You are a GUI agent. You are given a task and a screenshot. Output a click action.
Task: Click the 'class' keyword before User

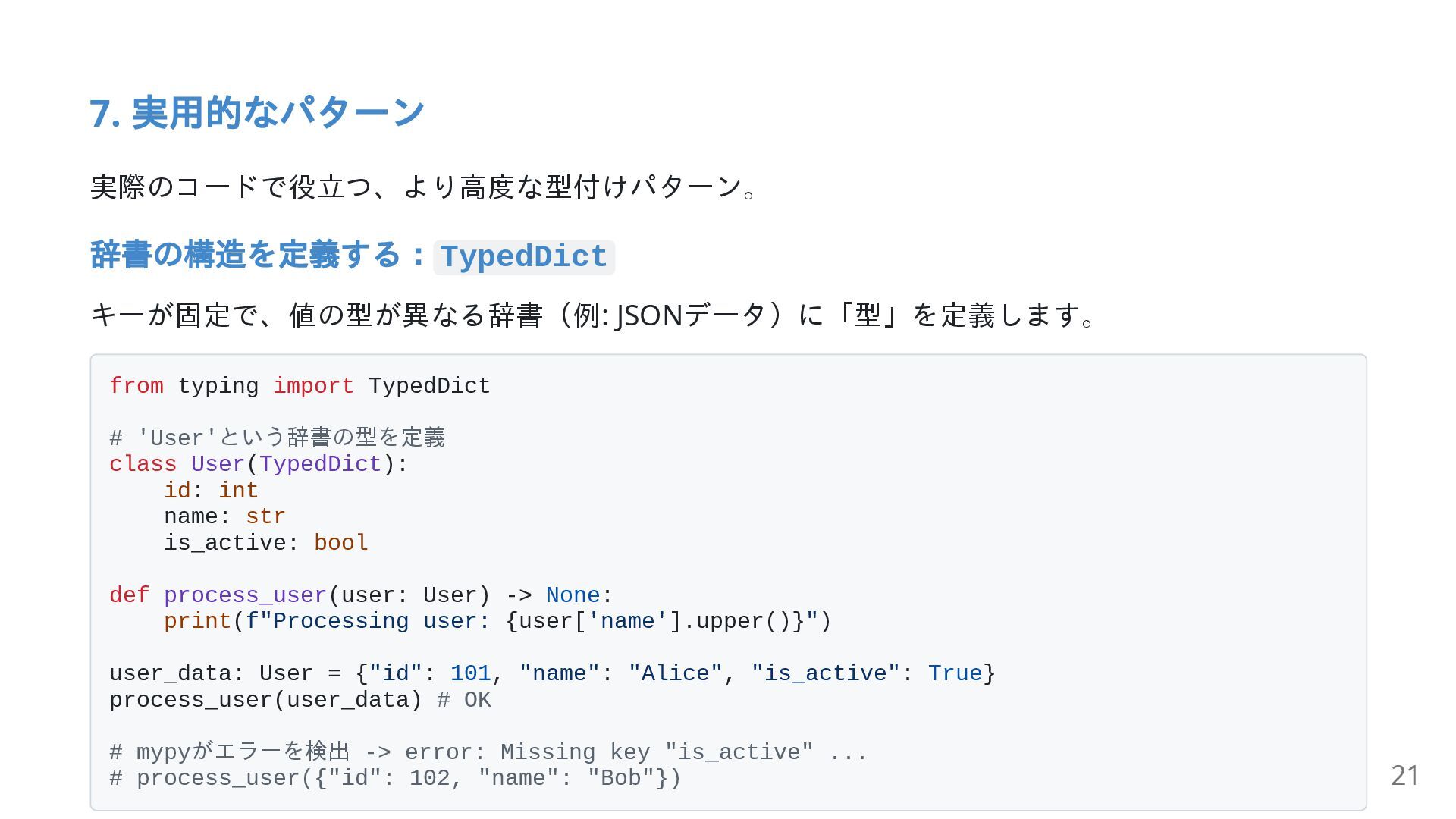coord(143,464)
